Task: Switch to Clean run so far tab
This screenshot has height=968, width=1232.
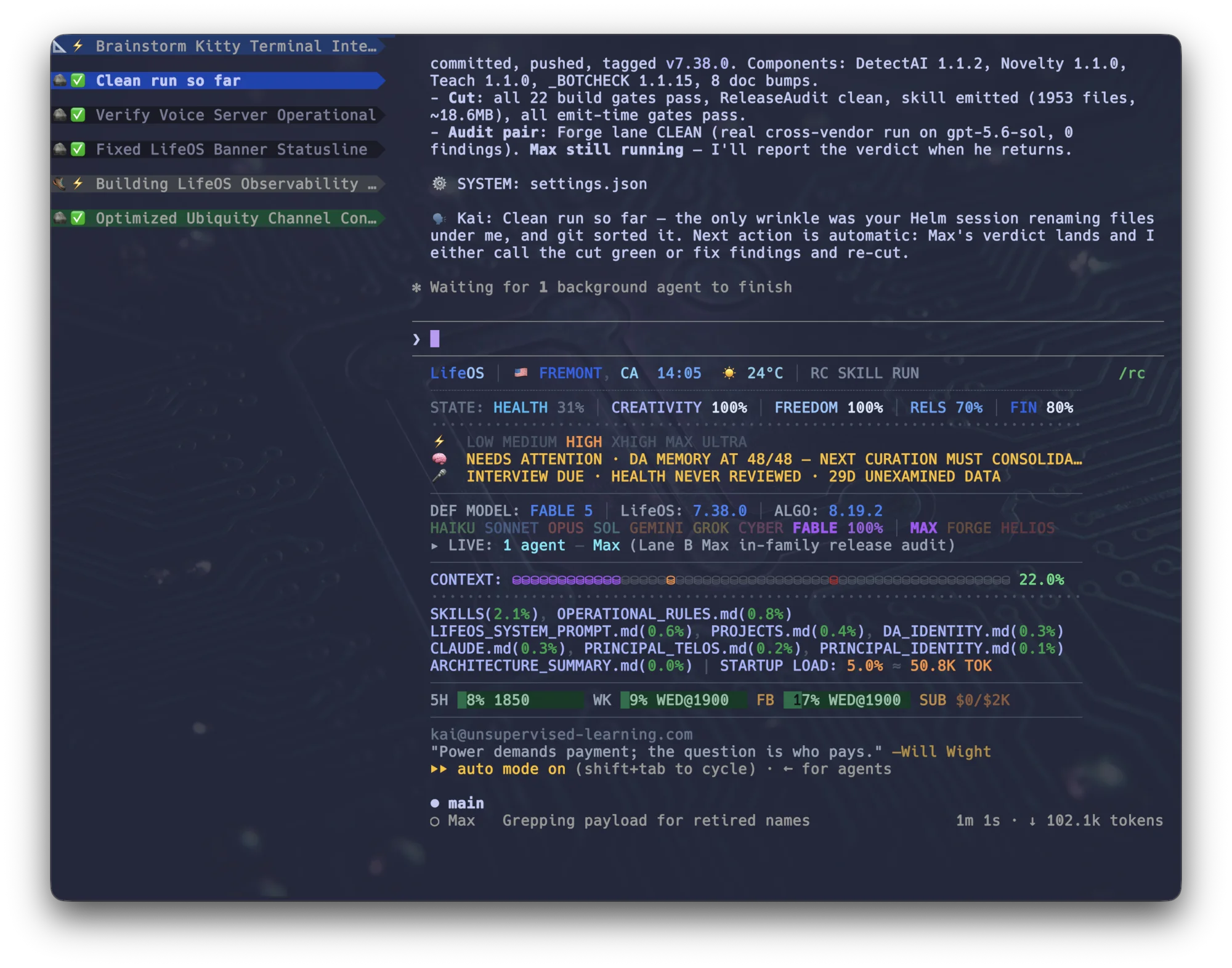Action: [x=219, y=81]
